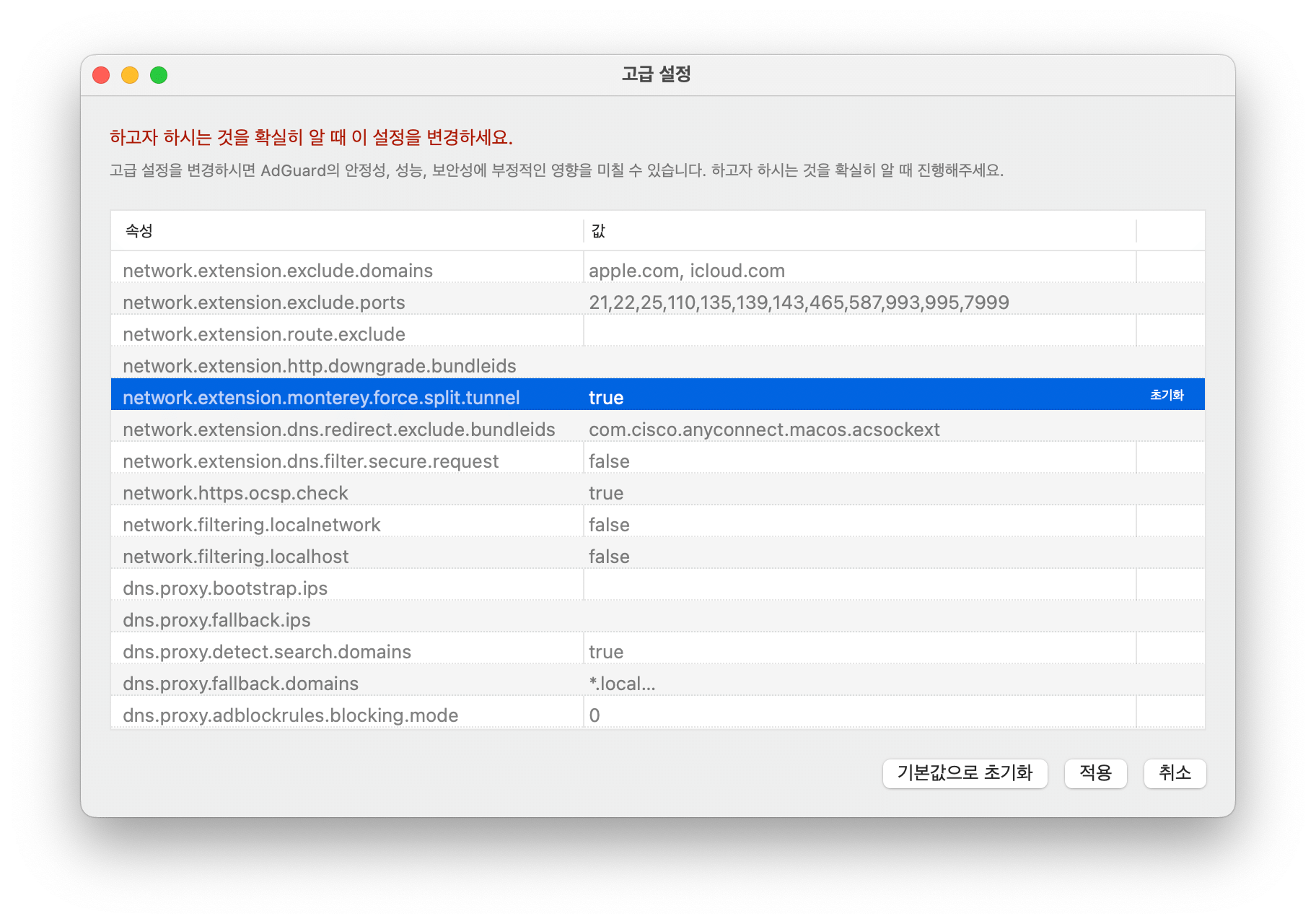The image size is (1316, 924).
Task: Click the 적용 button
Action: point(1095,773)
